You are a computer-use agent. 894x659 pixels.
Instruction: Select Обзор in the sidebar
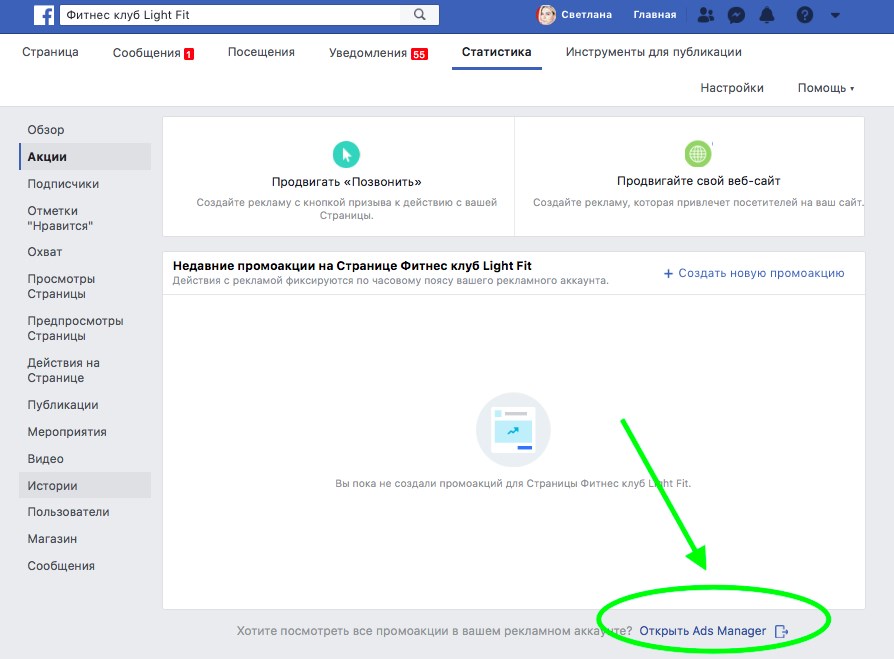pyautogui.click(x=46, y=130)
